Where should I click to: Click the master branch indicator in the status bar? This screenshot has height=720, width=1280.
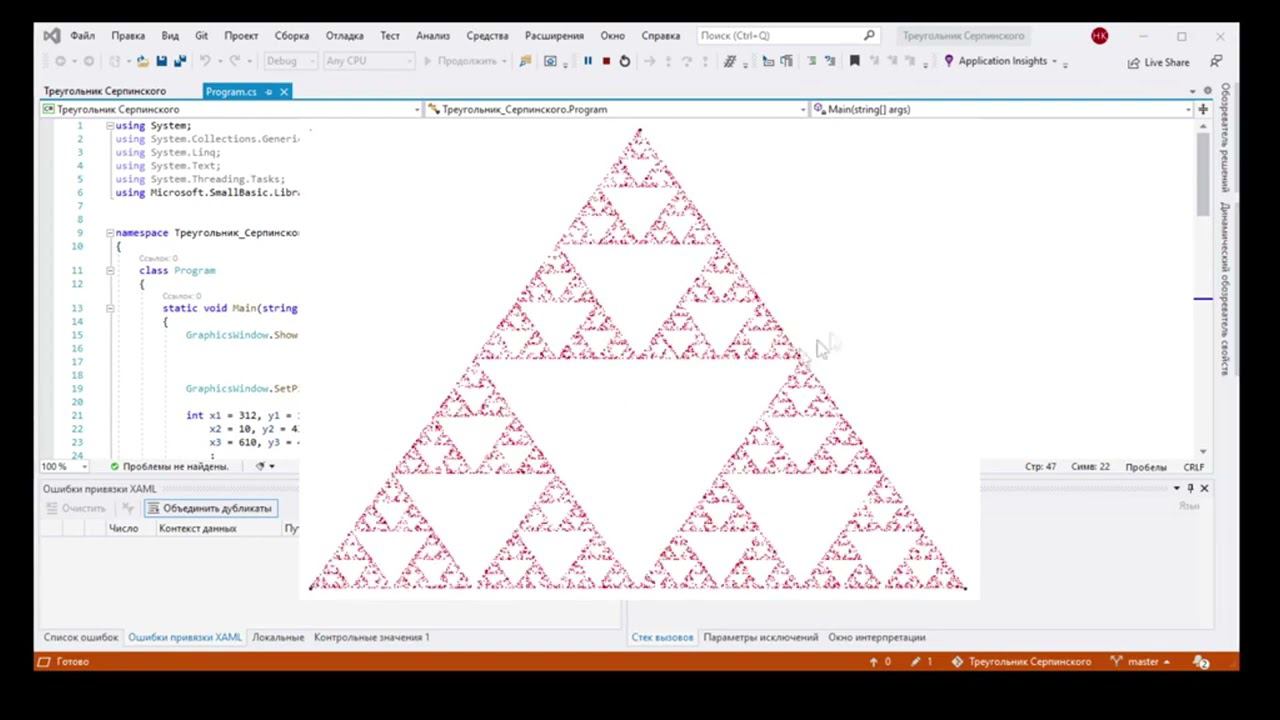[1141, 662]
